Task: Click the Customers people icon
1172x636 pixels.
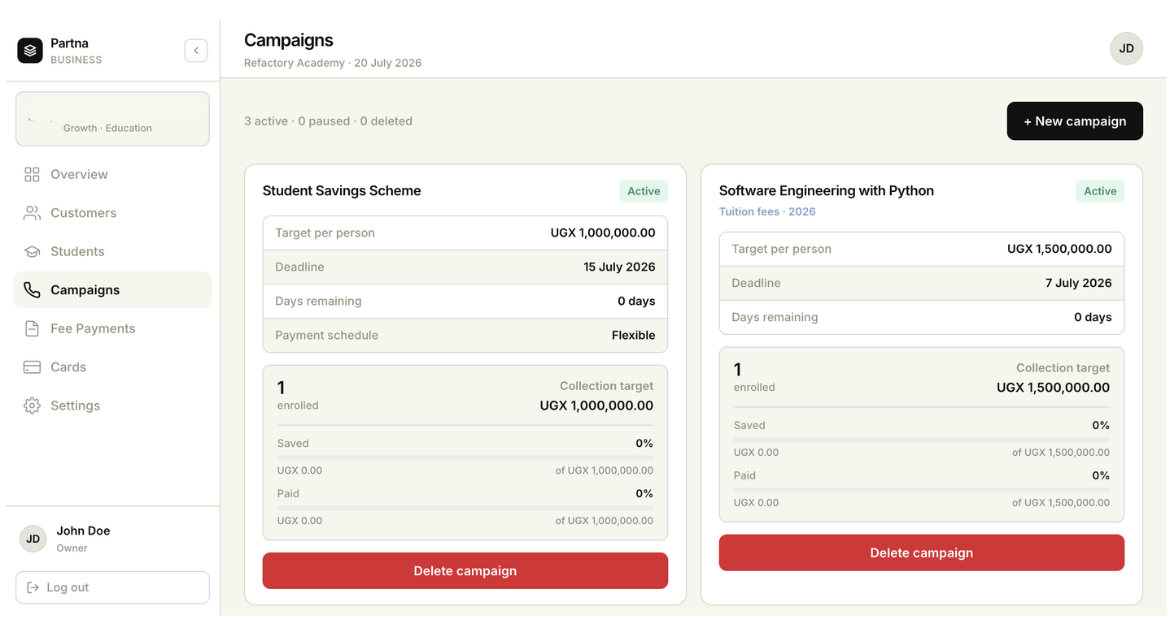Action: pos(31,213)
